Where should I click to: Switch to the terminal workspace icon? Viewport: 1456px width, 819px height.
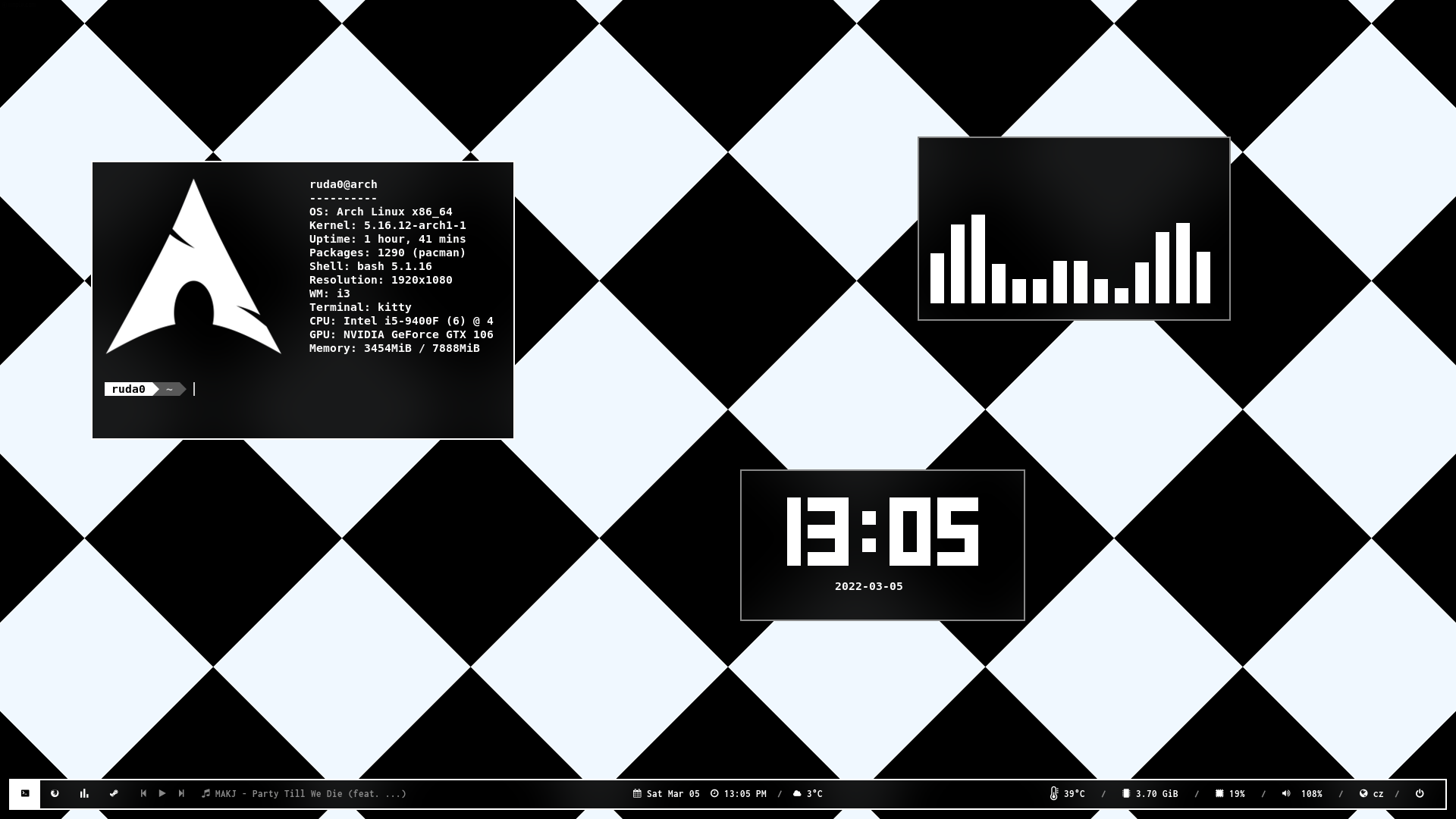(x=25, y=793)
